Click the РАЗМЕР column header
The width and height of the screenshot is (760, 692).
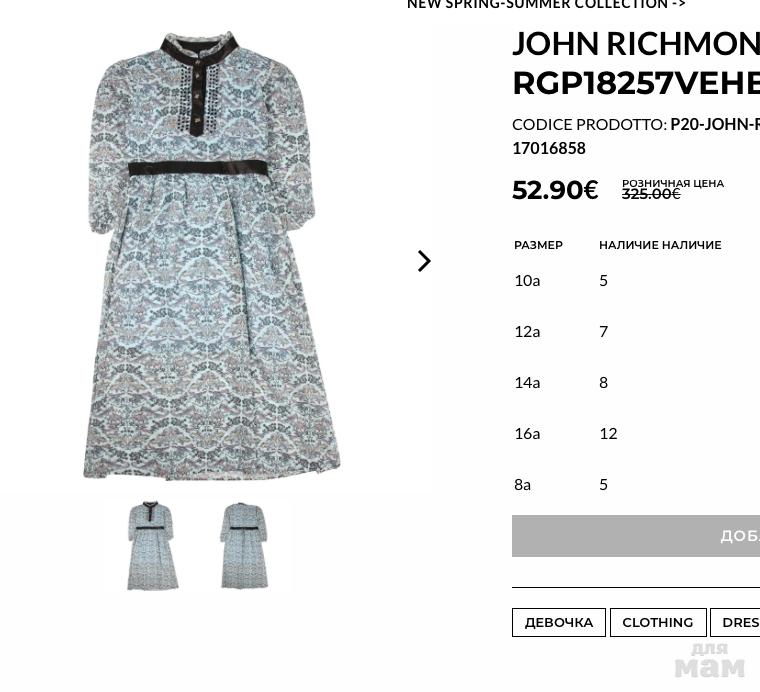coord(538,245)
